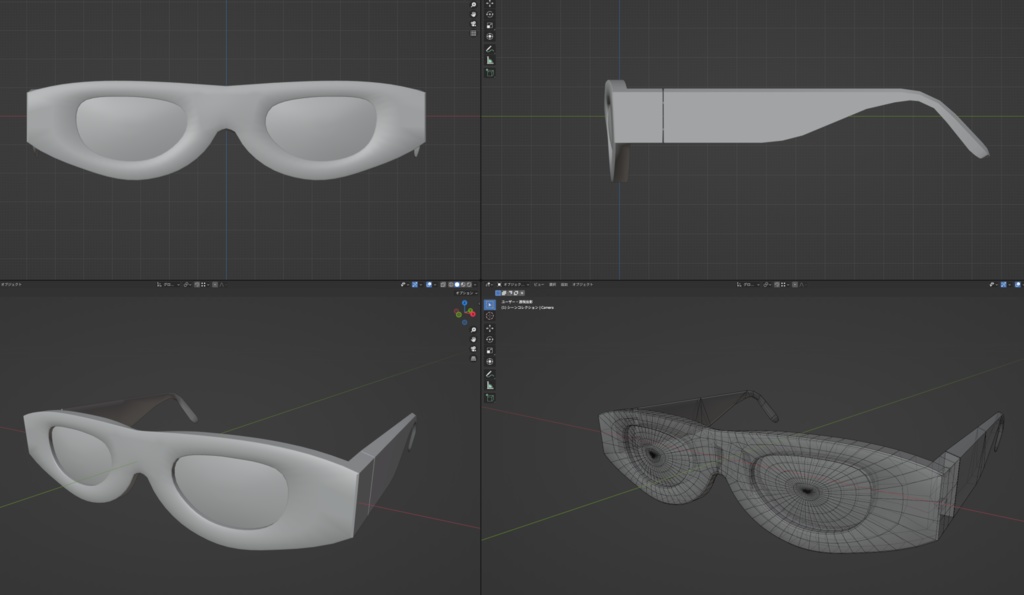
Task: Open the ビュー menu
Action: pyautogui.click(x=538, y=285)
